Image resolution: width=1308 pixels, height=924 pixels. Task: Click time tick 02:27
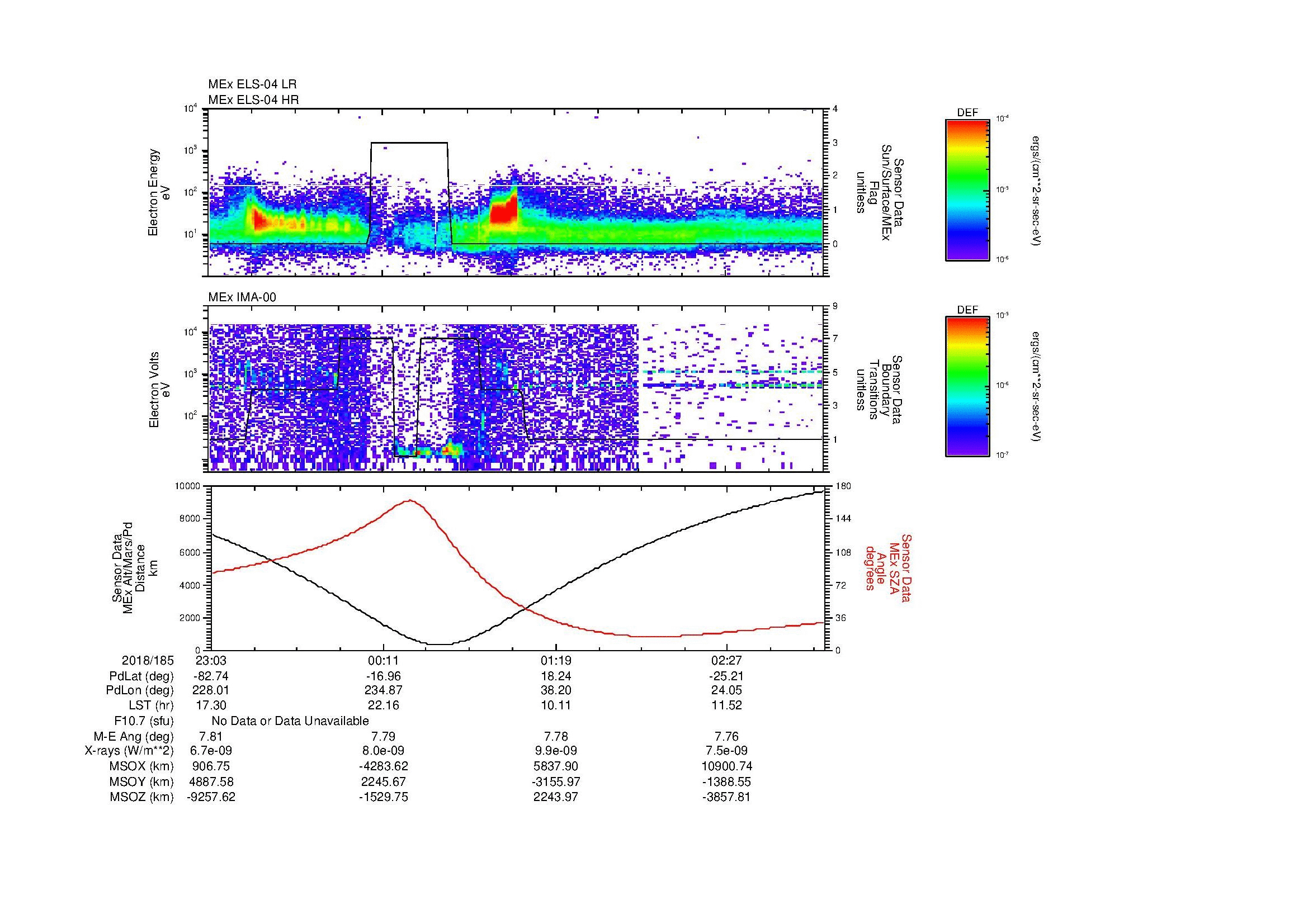pyautogui.click(x=727, y=660)
